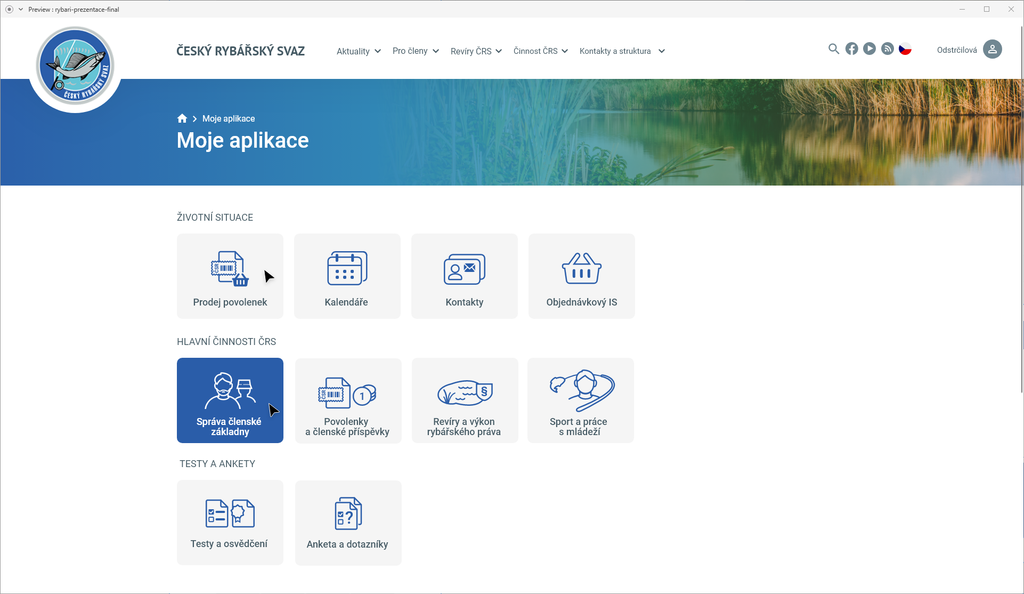Open the Facebook page icon
Image resolution: width=1024 pixels, height=594 pixels.
pyautogui.click(x=852, y=49)
